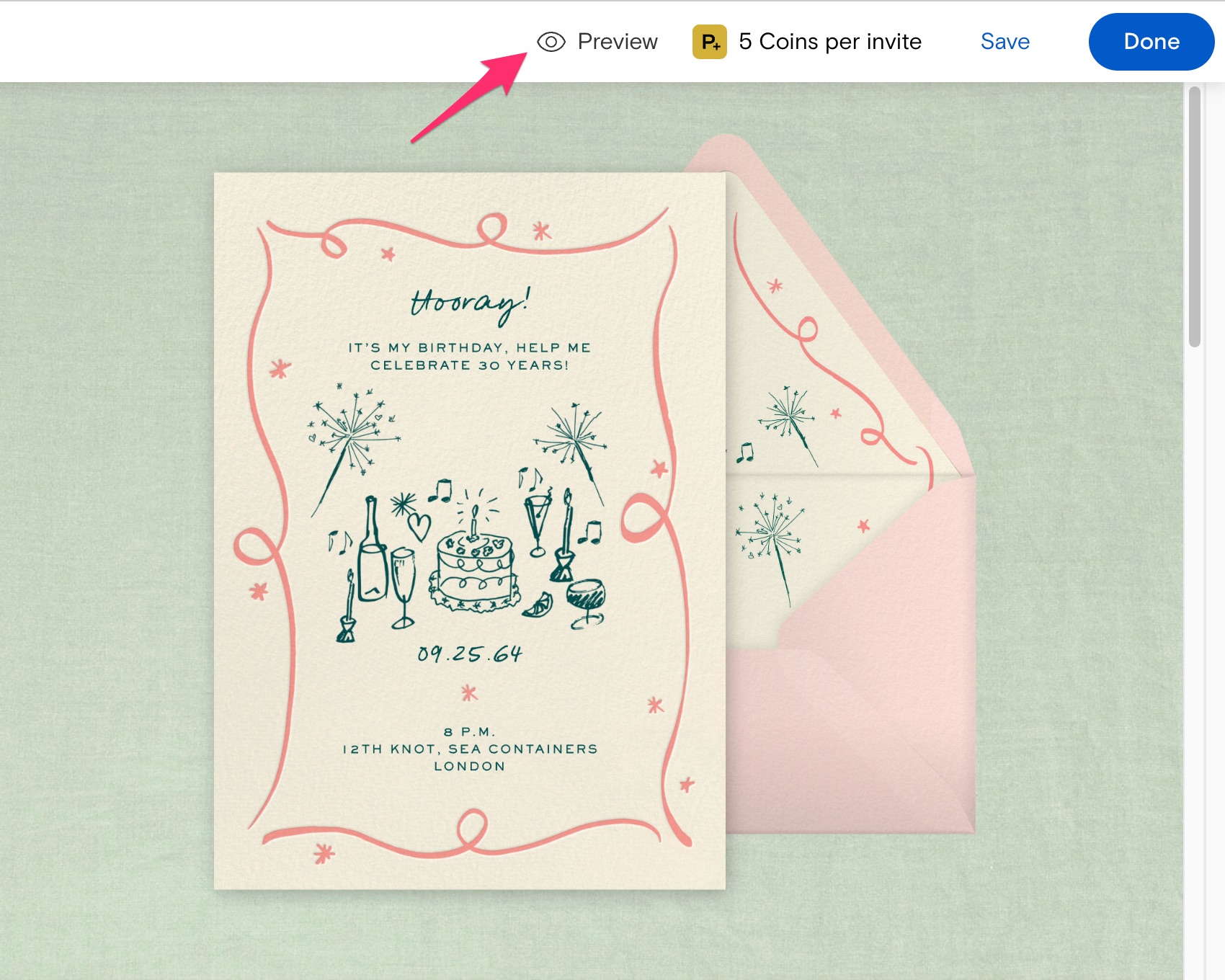This screenshot has width=1225, height=980.
Task: Select the 'Celebrate 30 years!' text line
Action: 470,365
